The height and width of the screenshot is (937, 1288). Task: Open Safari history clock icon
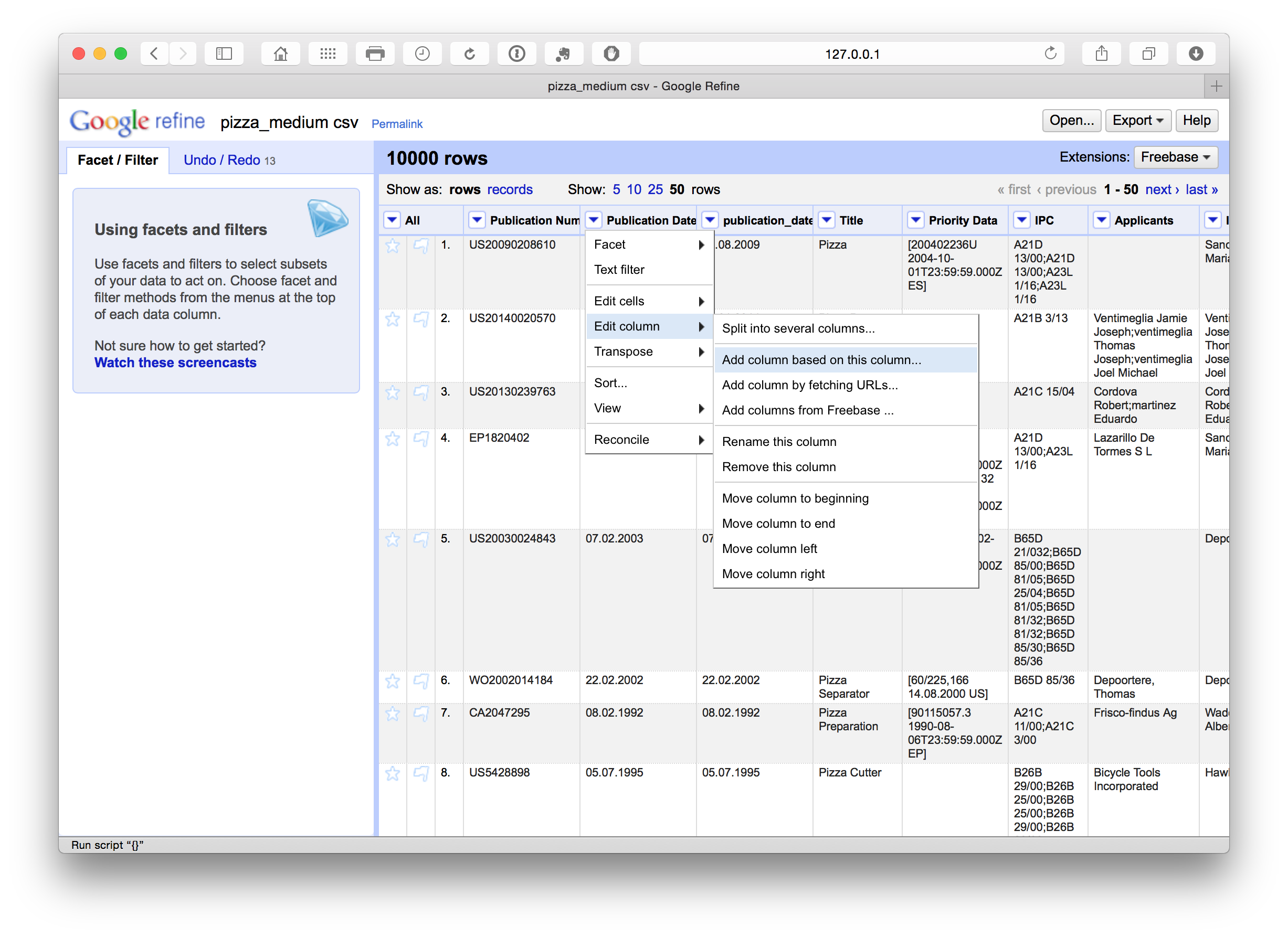pyautogui.click(x=422, y=54)
